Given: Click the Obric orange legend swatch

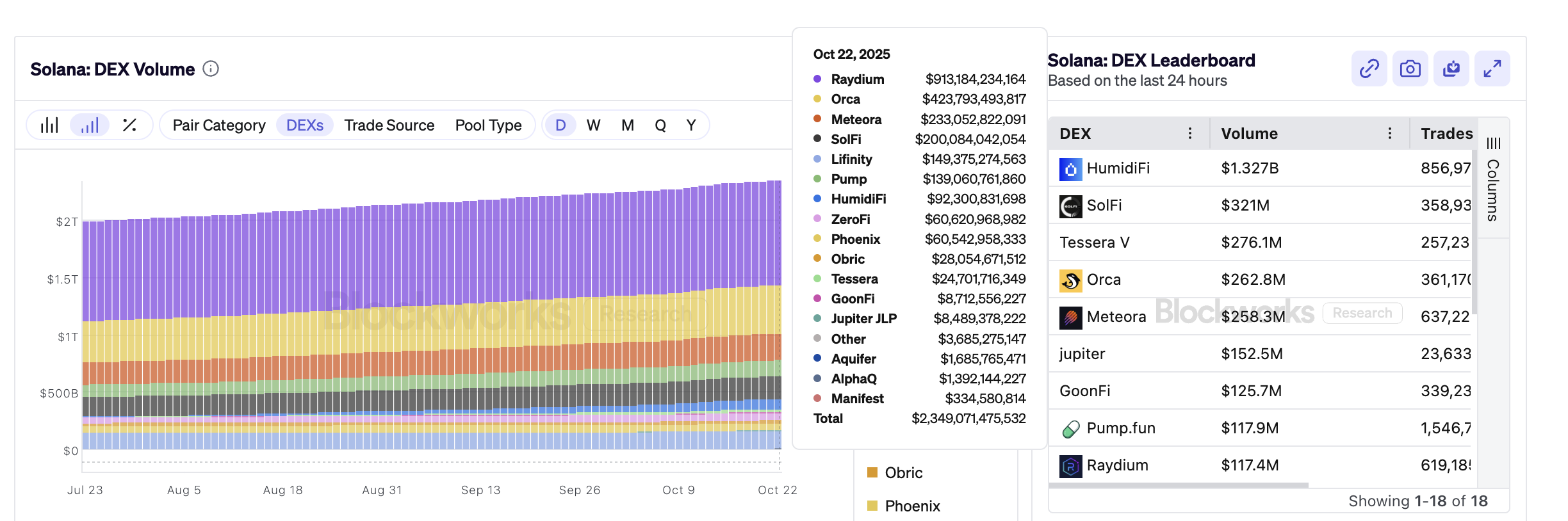Looking at the screenshot, I should (x=872, y=472).
